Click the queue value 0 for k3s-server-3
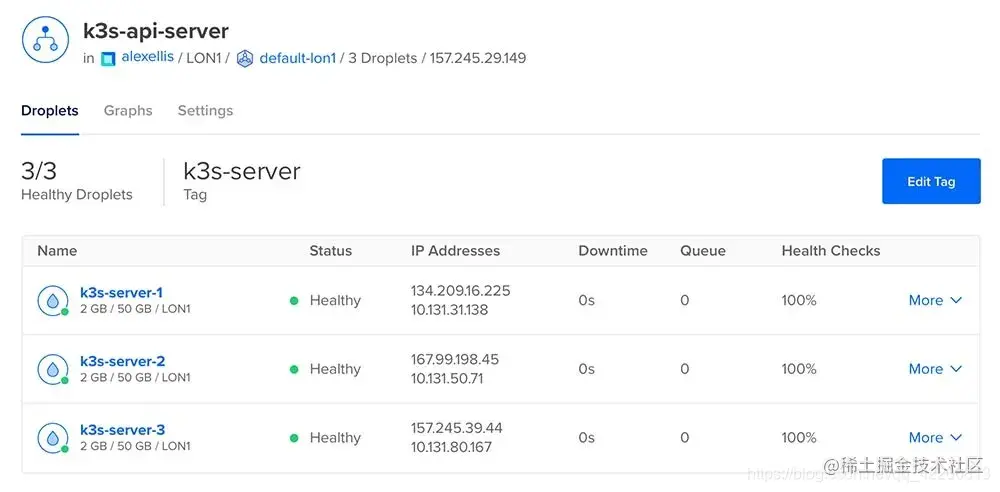Image resolution: width=1000 pixels, height=492 pixels. (x=684, y=438)
